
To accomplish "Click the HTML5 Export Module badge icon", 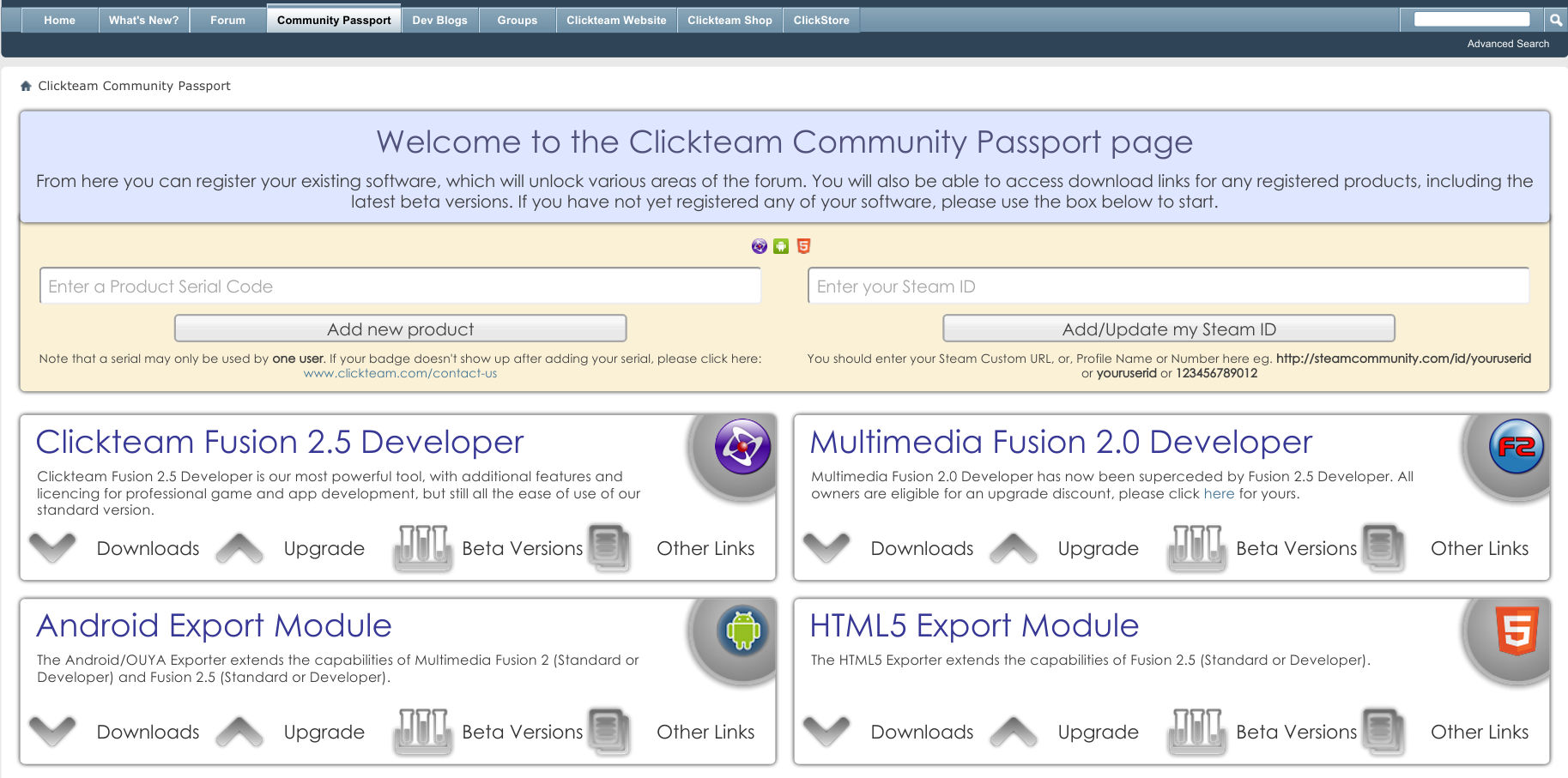I will (1517, 630).
